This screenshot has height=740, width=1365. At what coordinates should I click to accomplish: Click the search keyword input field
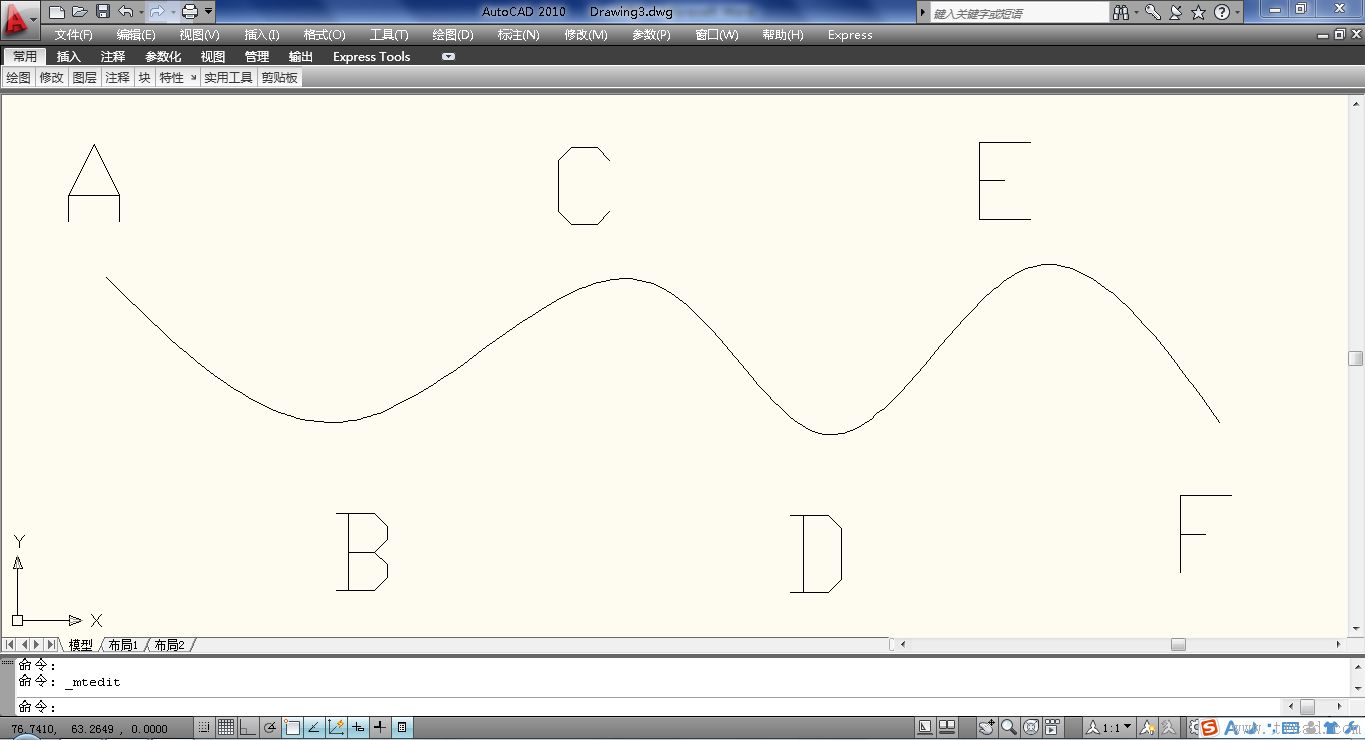[1019, 13]
